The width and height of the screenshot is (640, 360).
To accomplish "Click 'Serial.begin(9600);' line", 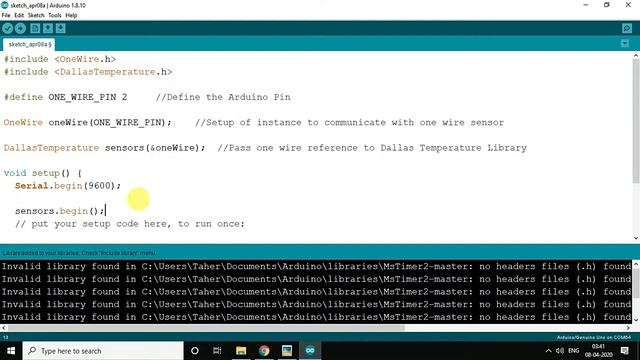I will (x=68, y=186).
